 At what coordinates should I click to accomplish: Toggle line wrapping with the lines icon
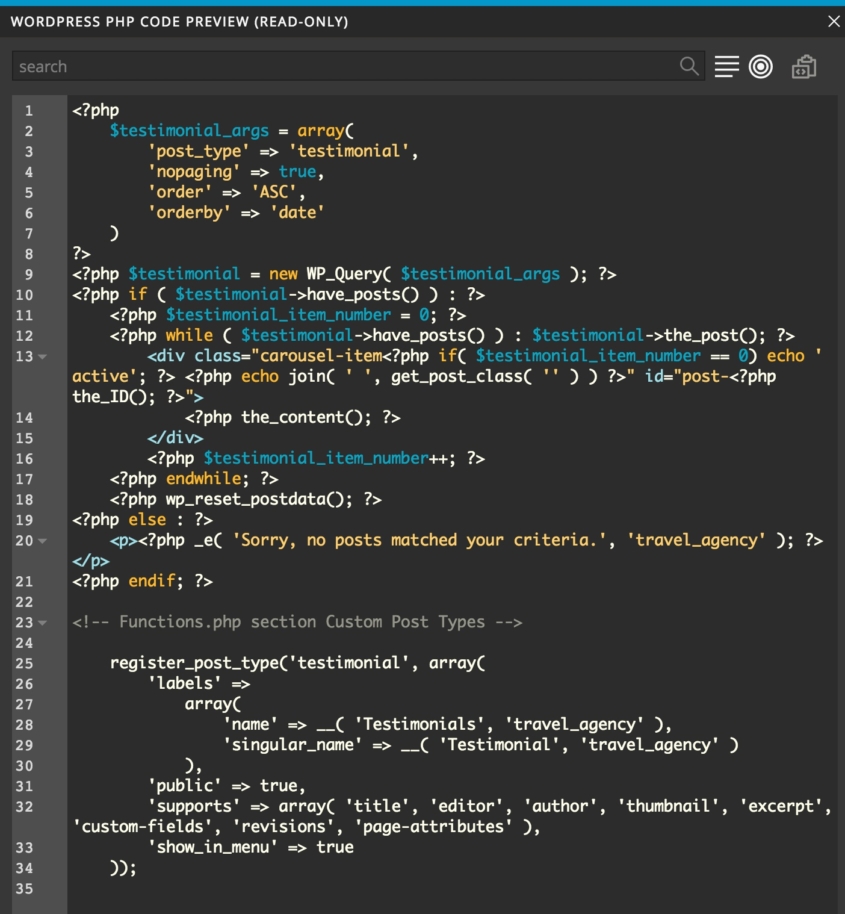[727, 65]
